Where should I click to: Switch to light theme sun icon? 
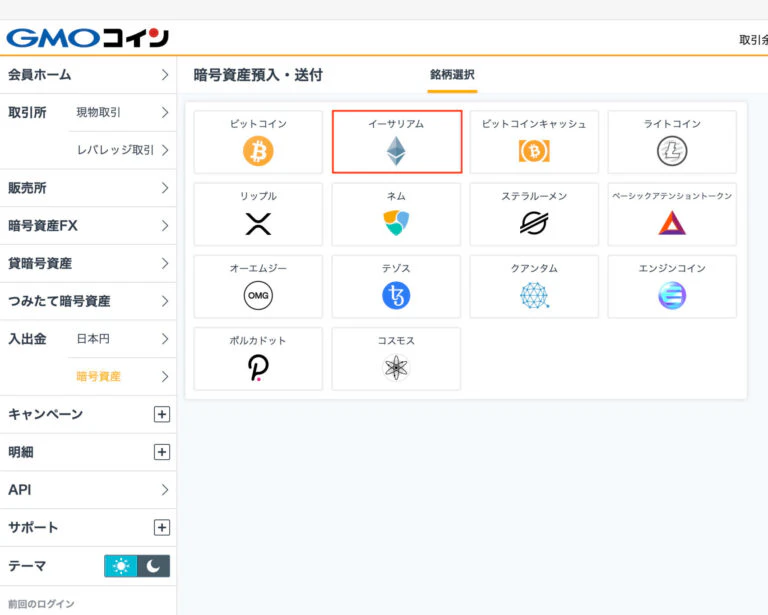point(120,566)
